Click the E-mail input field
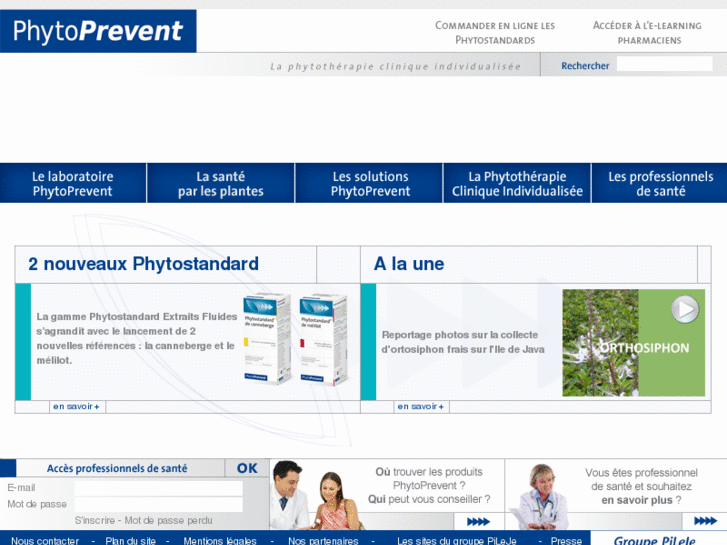 tap(159, 488)
